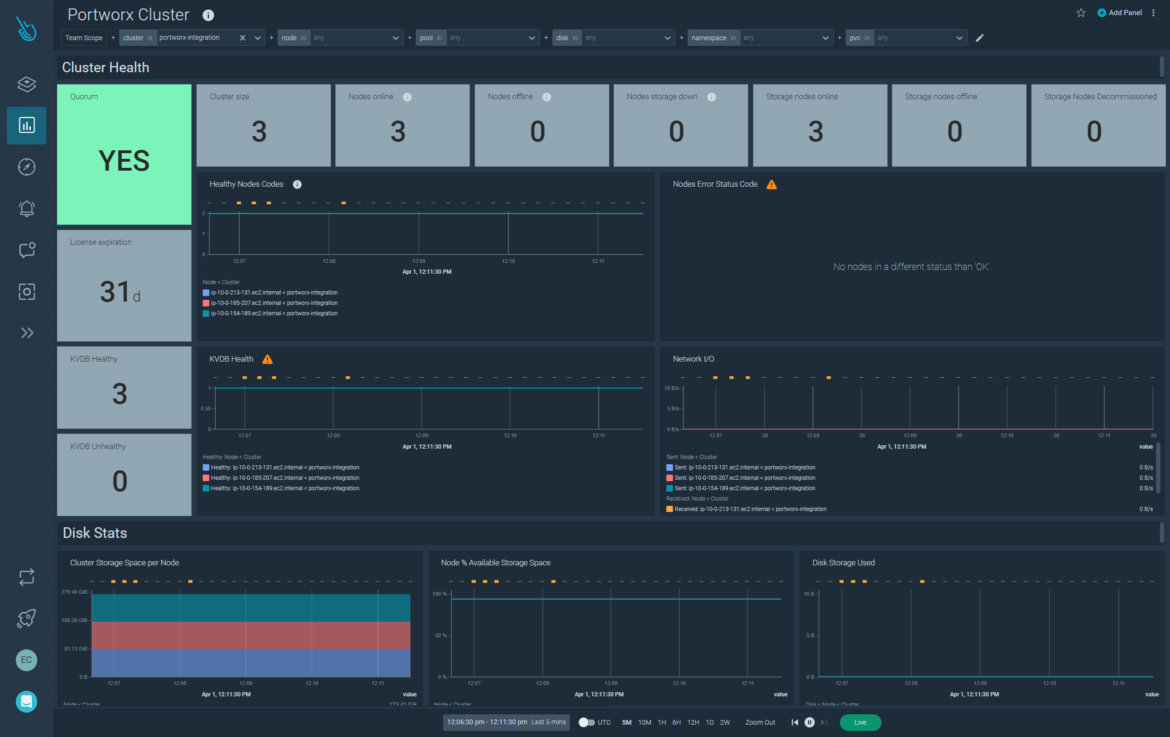Open the Alerts bell icon
Viewport: 1170px width, 737px height.
pos(26,208)
